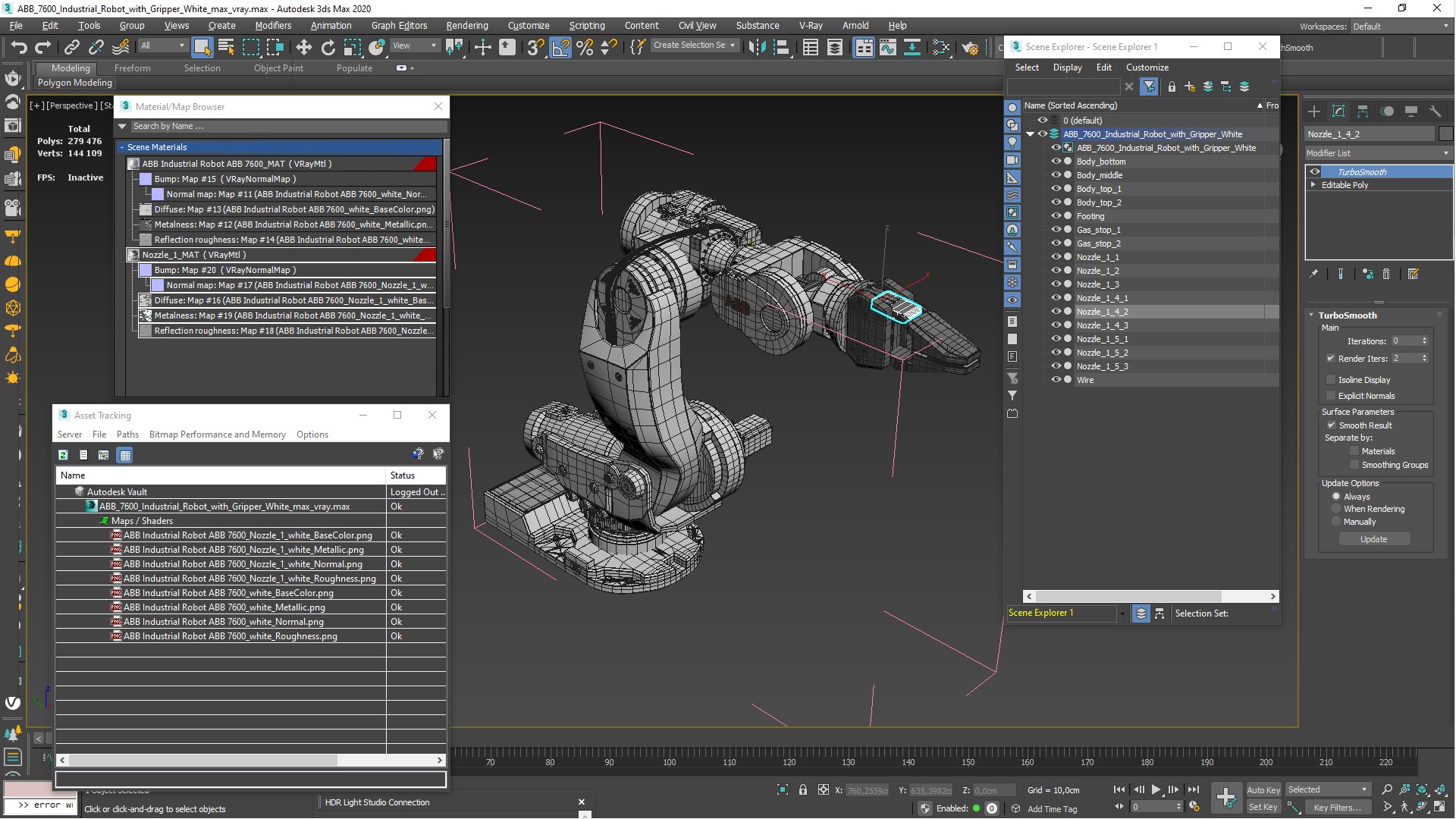Select the Move transform tool

[303, 47]
